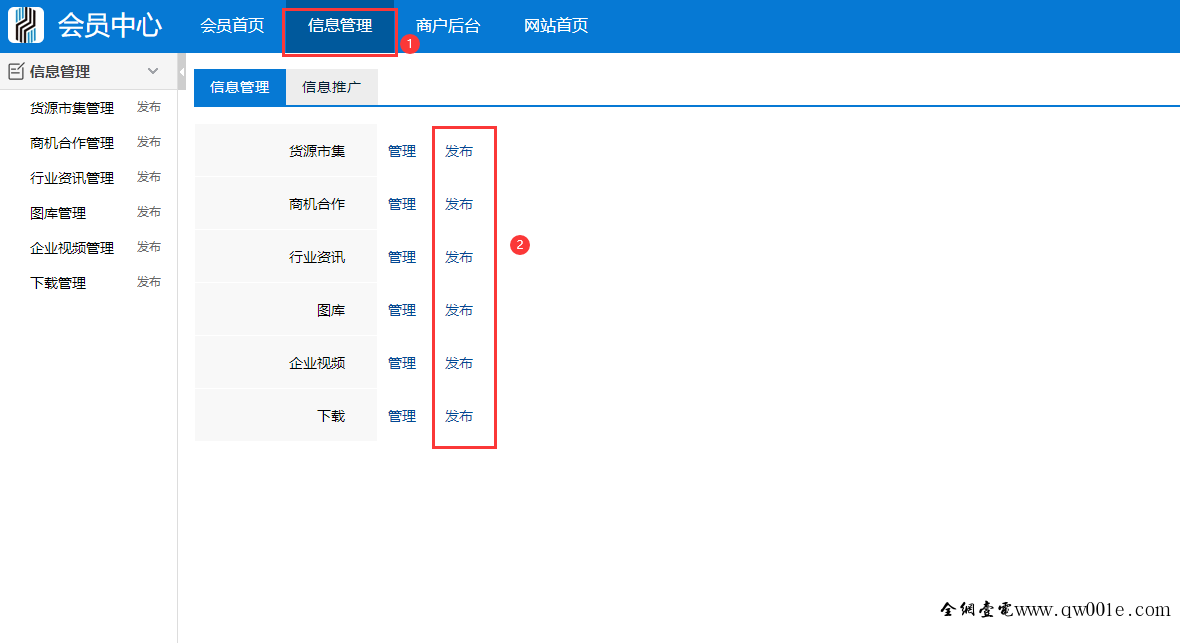
Task: Open 货源市集管理 in the left sidebar
Action: coord(72,108)
